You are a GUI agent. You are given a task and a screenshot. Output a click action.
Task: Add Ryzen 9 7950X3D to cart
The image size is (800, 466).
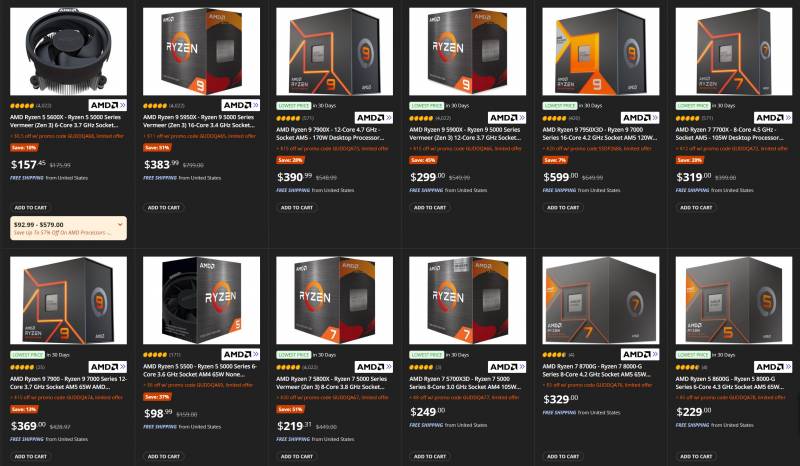click(563, 208)
